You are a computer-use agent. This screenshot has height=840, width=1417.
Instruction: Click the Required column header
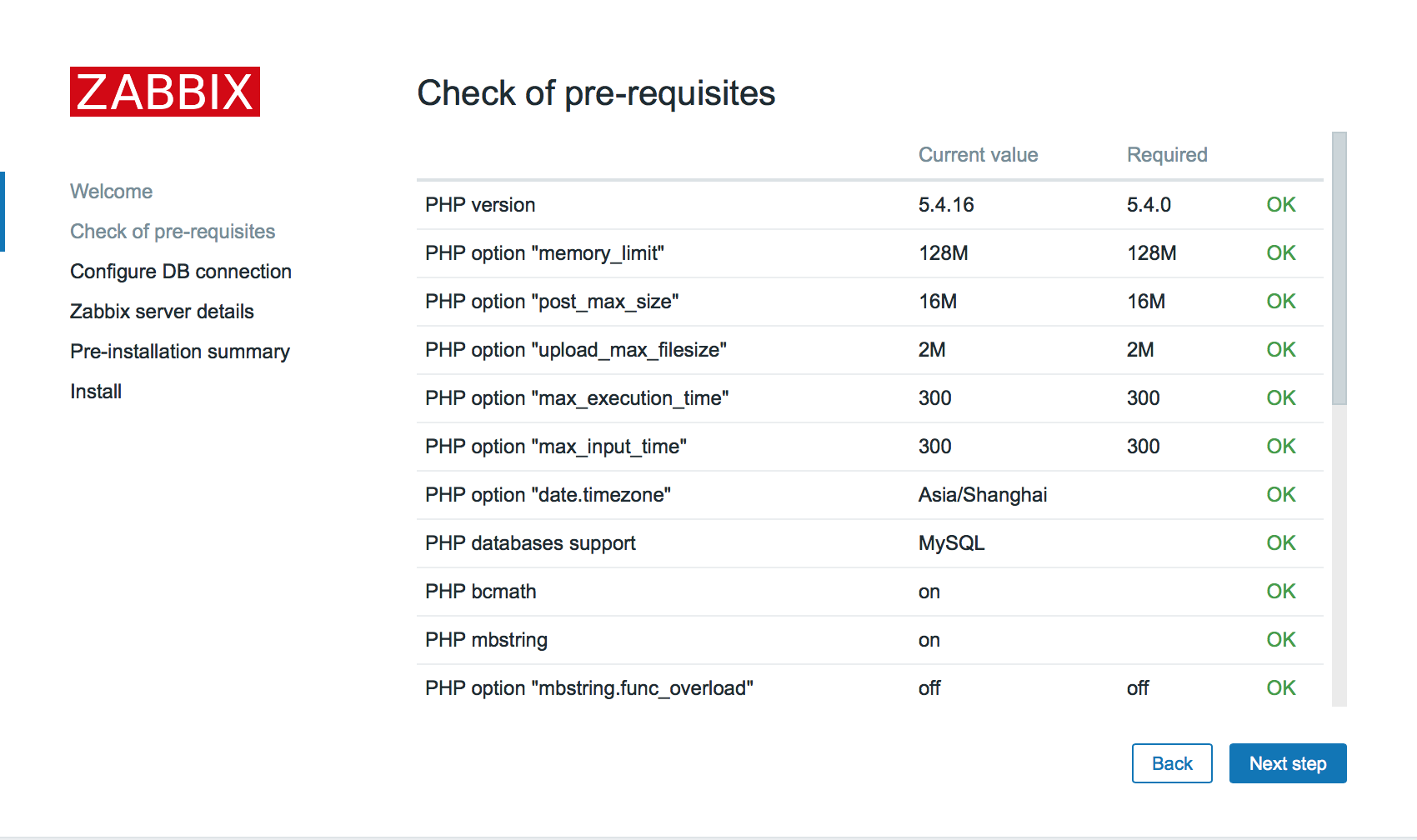[x=1167, y=155]
